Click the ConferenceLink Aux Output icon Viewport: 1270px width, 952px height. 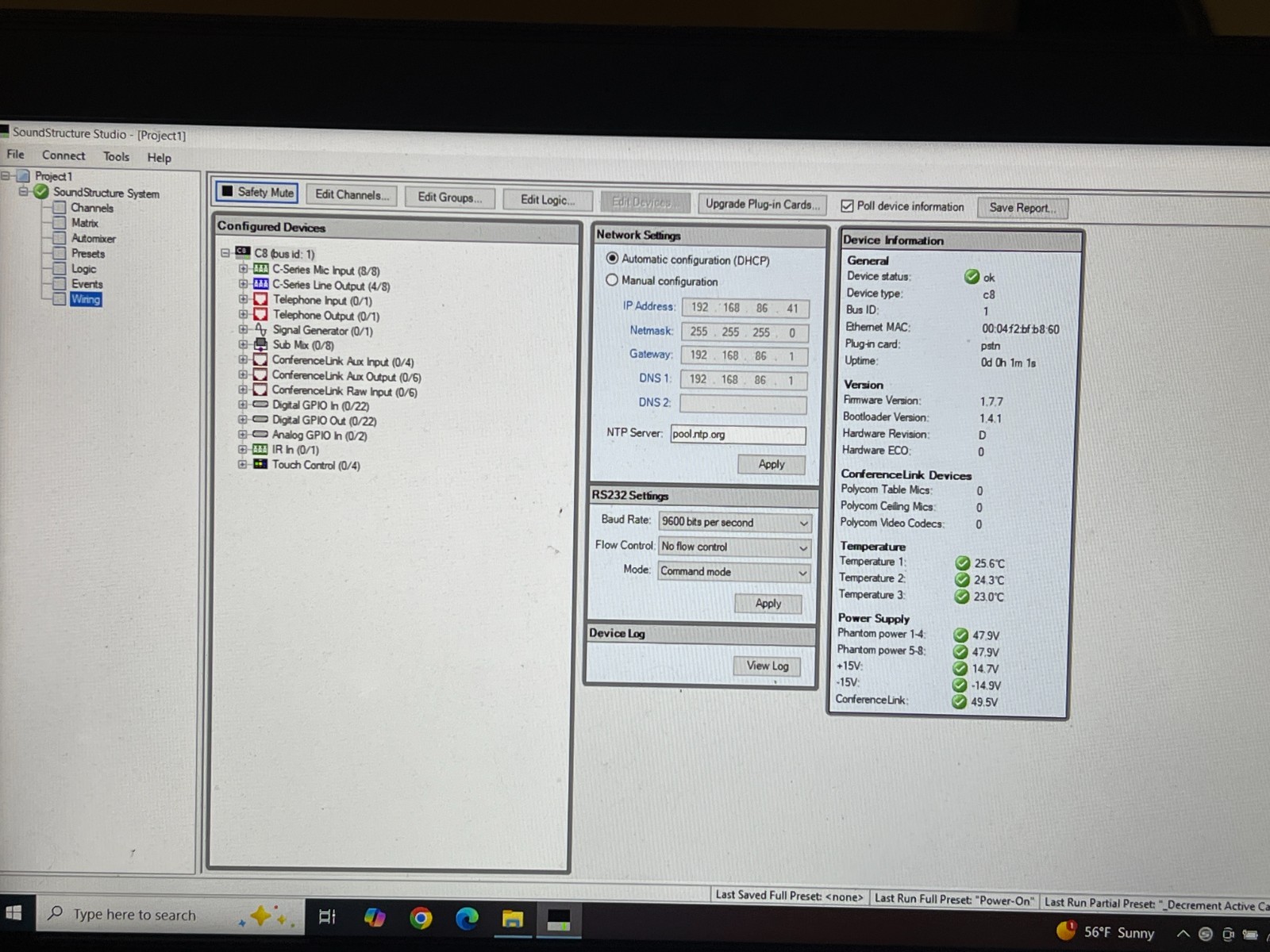click(260, 374)
